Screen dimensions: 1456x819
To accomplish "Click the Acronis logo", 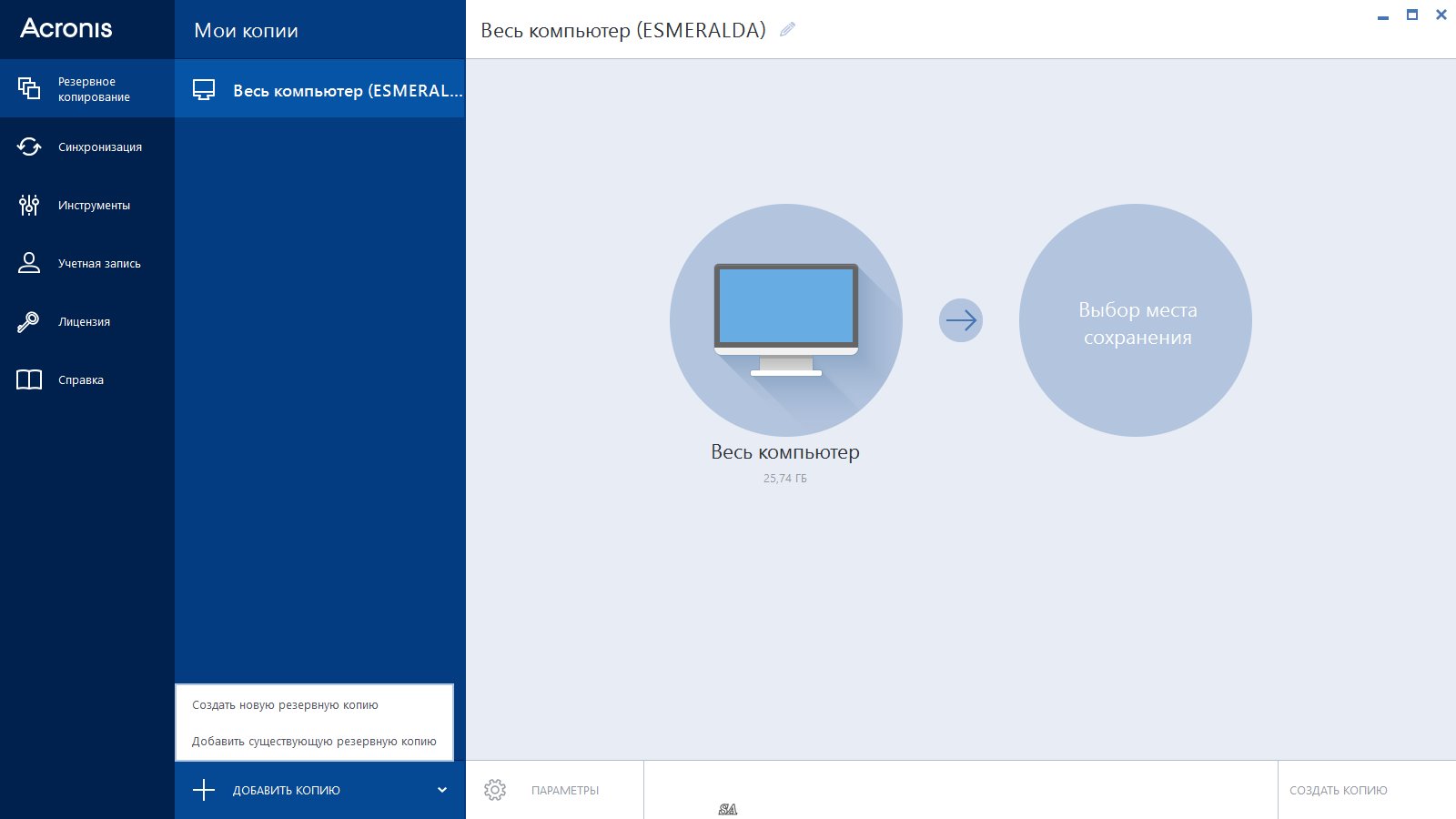I will [x=66, y=28].
